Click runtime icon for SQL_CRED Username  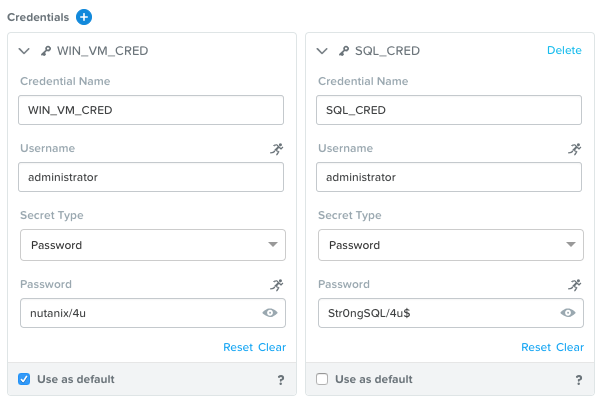[575, 149]
